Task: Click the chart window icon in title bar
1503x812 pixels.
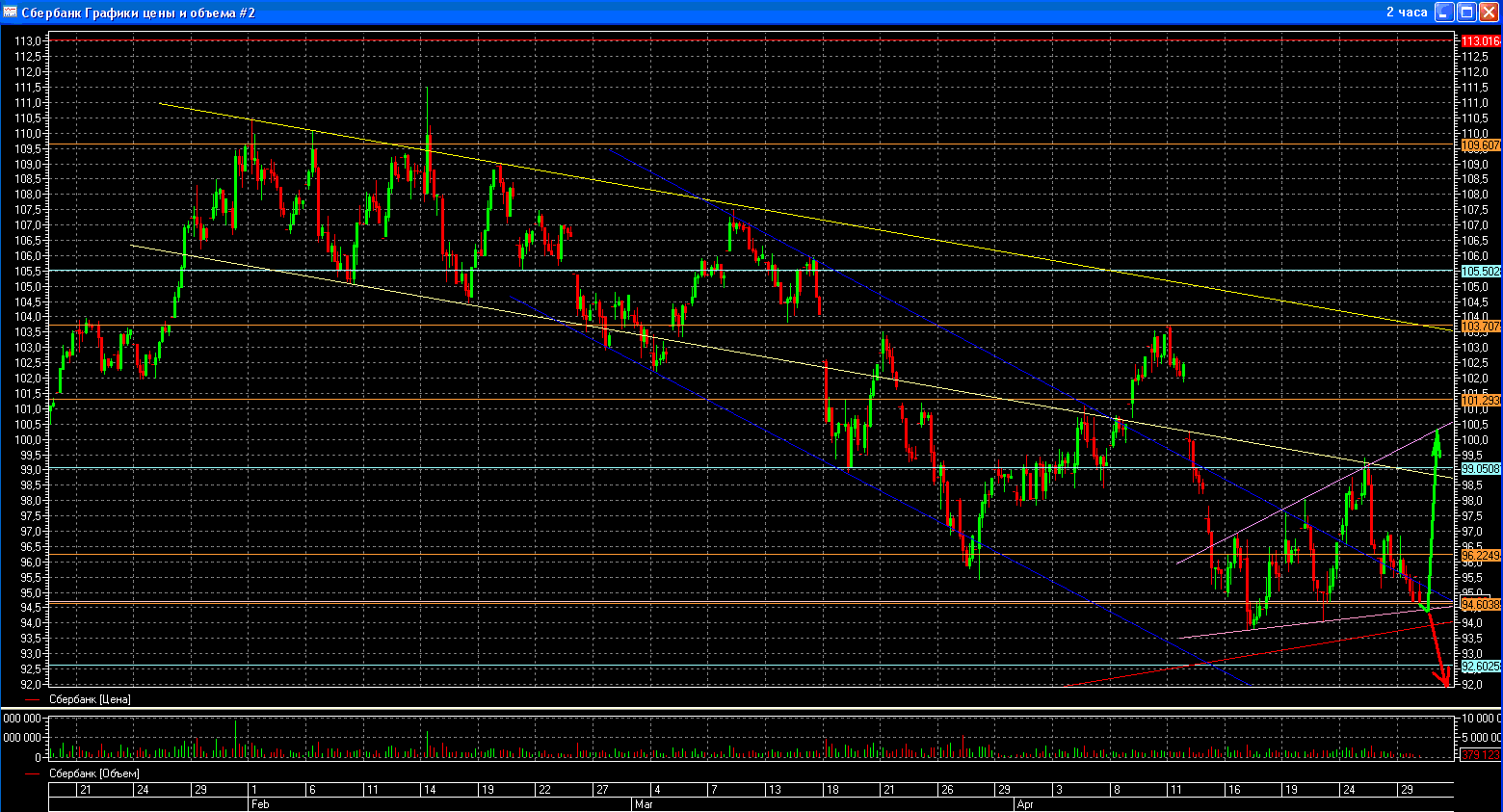Action: (11, 12)
